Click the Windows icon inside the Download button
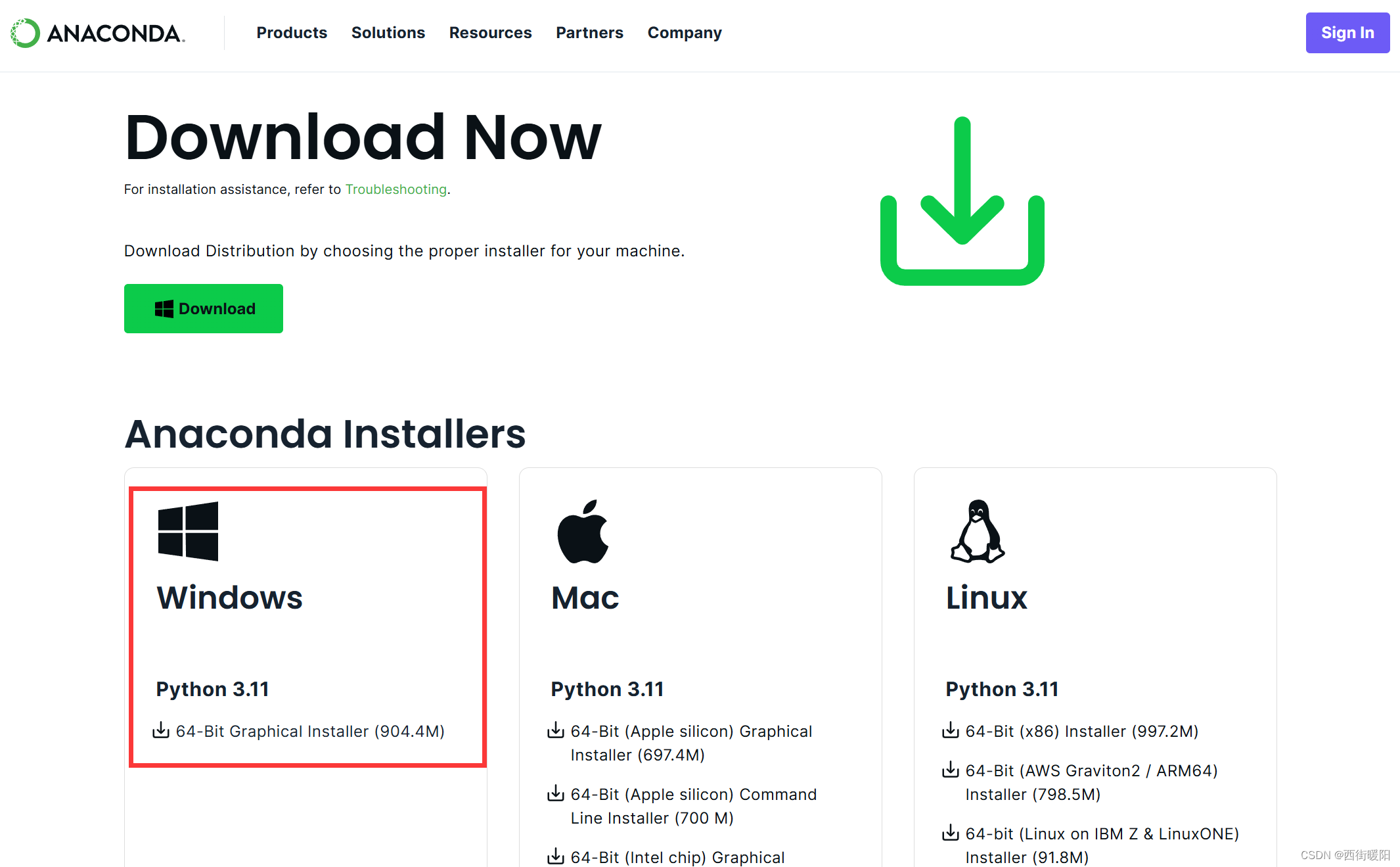Screen dimensions: 1400x867 tap(164, 309)
